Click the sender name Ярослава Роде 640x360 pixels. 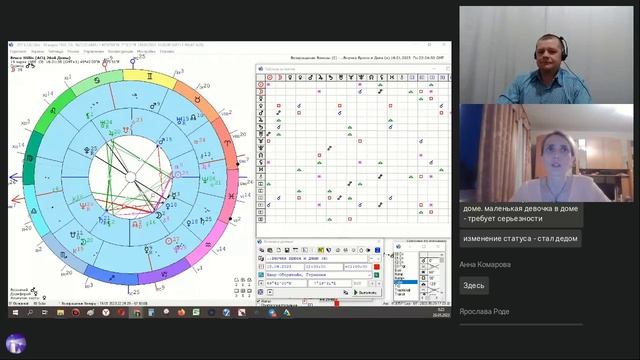(484, 311)
